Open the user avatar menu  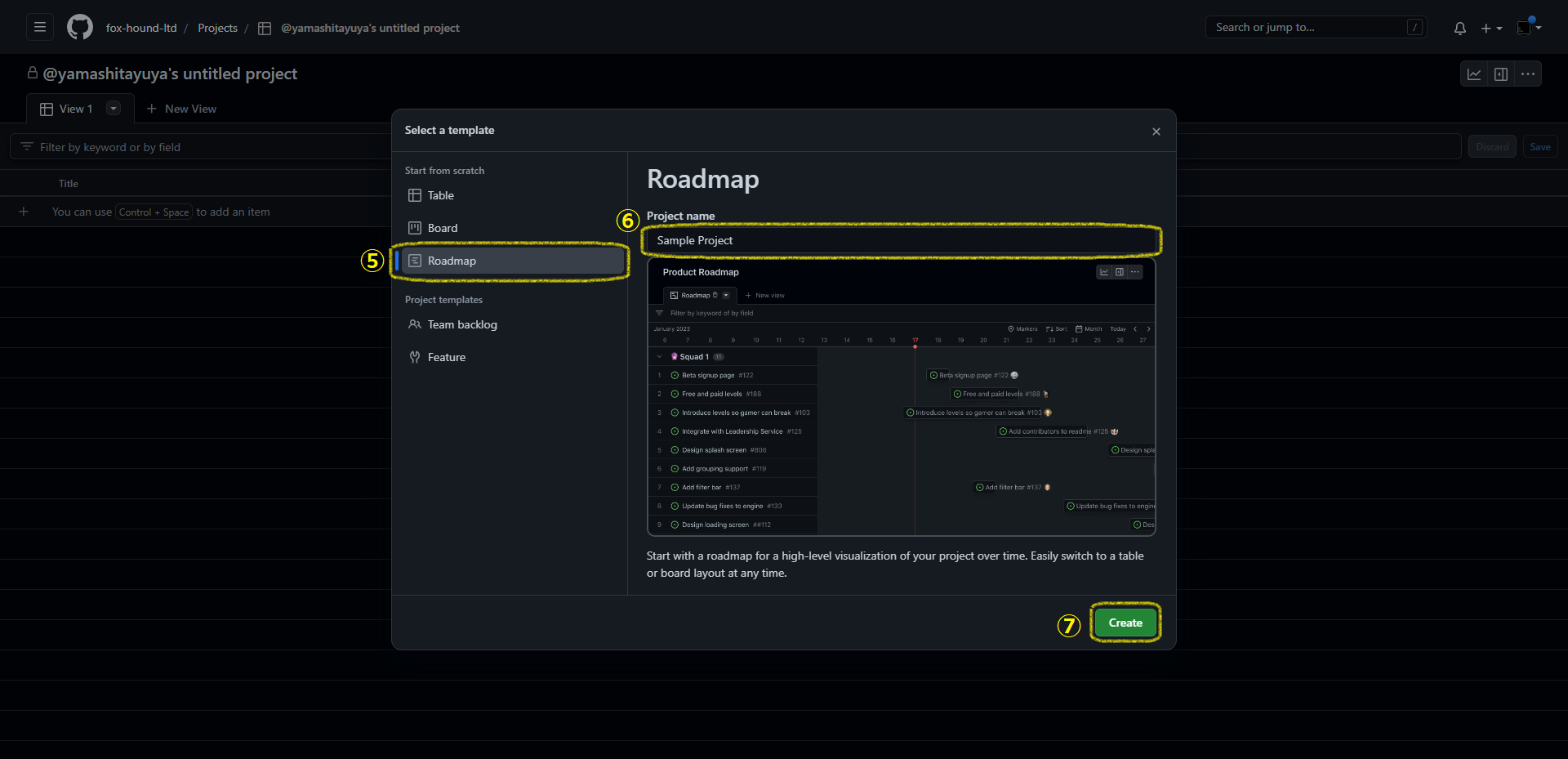pyautogui.click(x=1528, y=28)
